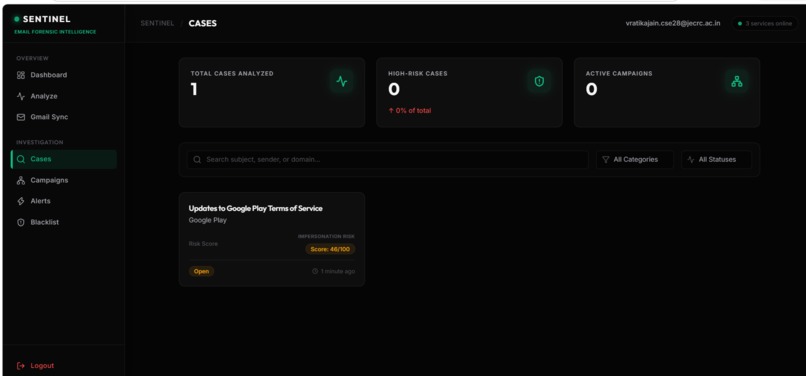Click the Dashboard grid icon
806x376 pixels.
pos(21,75)
